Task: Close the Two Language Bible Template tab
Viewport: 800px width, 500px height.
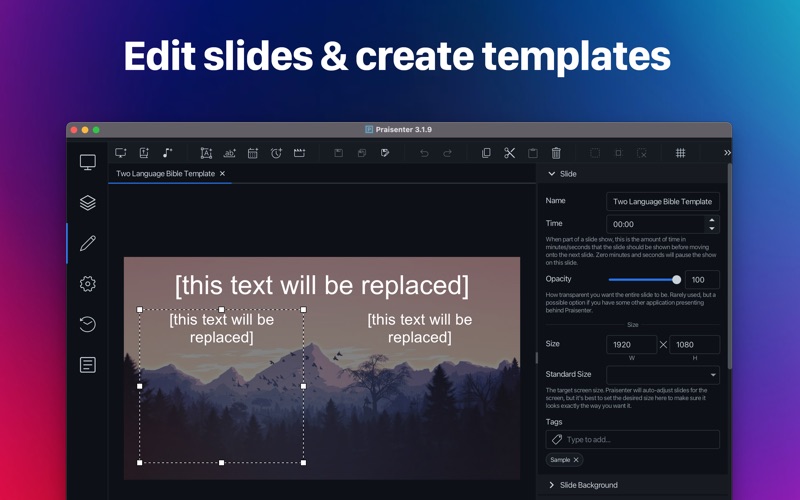Action: click(x=222, y=173)
